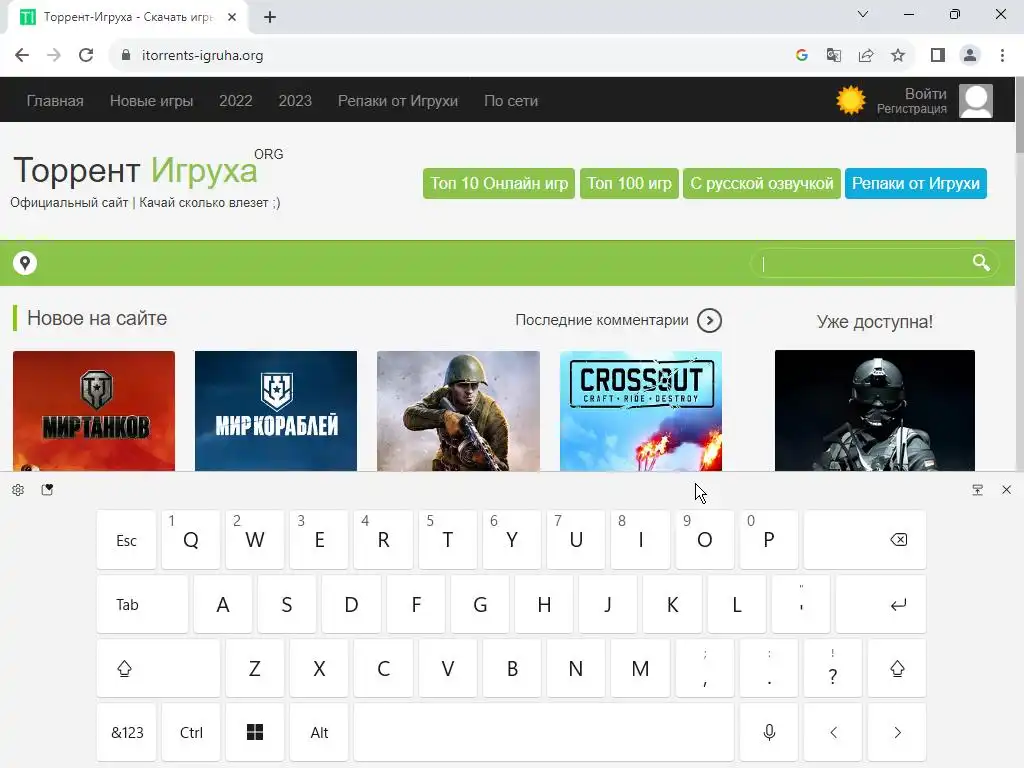Open the Последние комментарии link
The height and width of the screenshot is (768, 1024).
tap(601, 320)
